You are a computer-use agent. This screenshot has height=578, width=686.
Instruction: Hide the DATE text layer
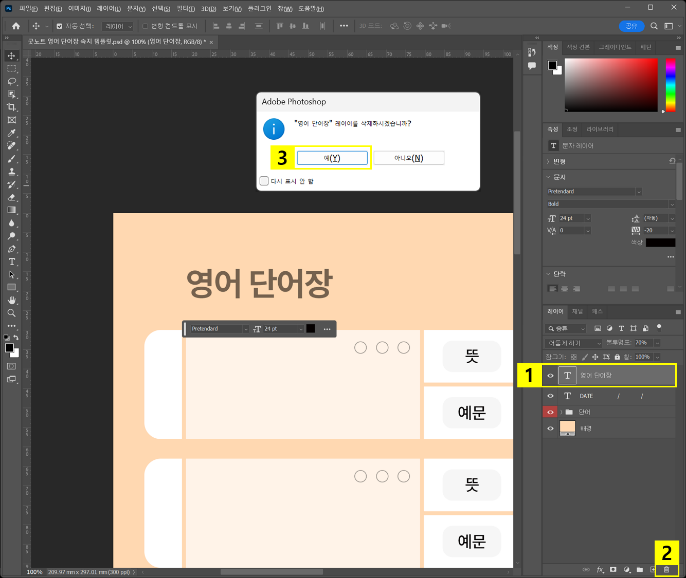click(x=550, y=395)
